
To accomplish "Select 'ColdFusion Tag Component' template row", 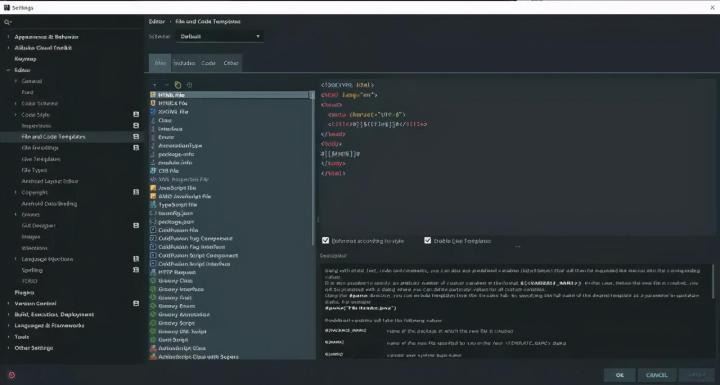I will point(231,238).
